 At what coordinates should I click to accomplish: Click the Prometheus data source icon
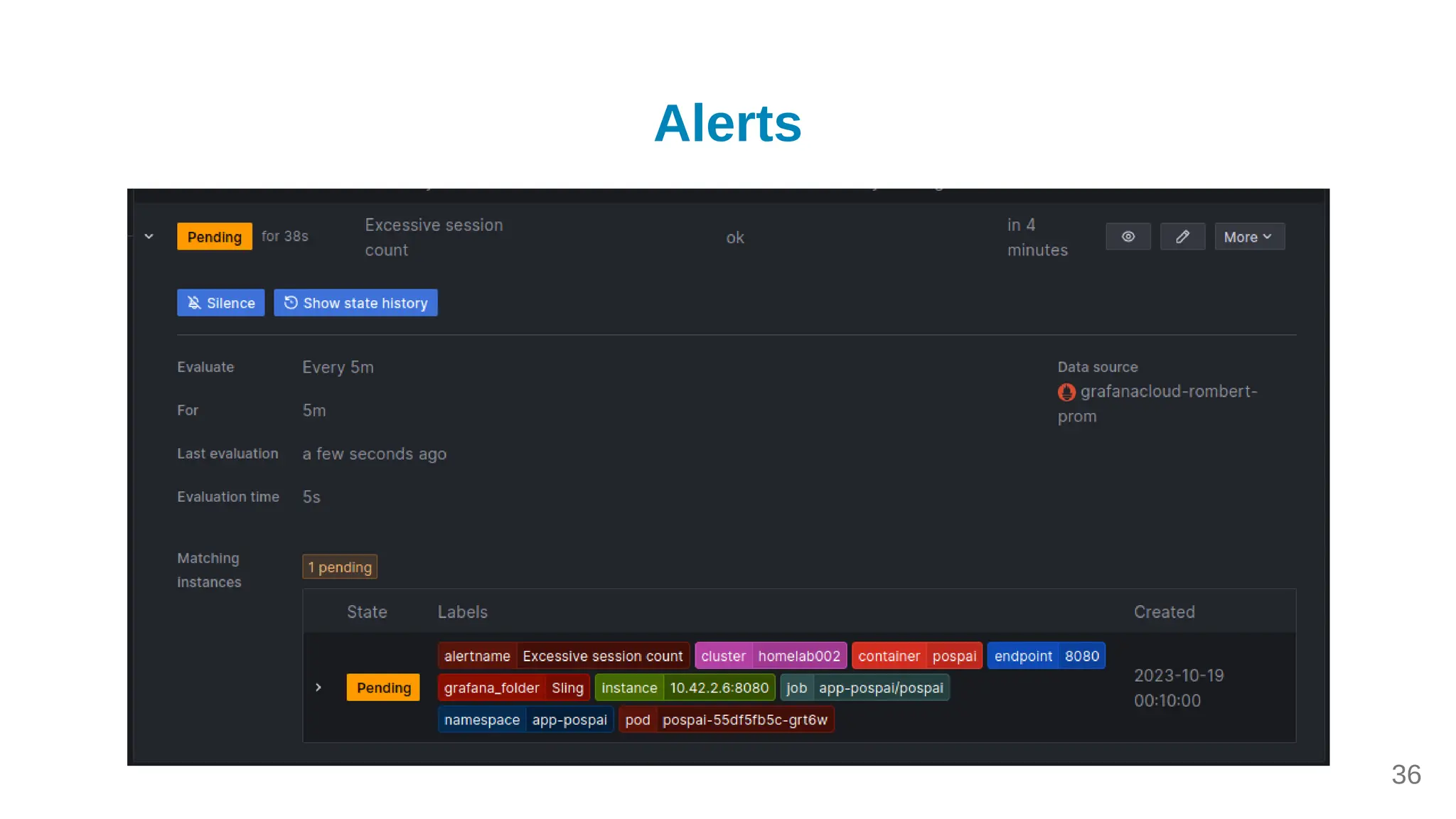pyautogui.click(x=1066, y=392)
